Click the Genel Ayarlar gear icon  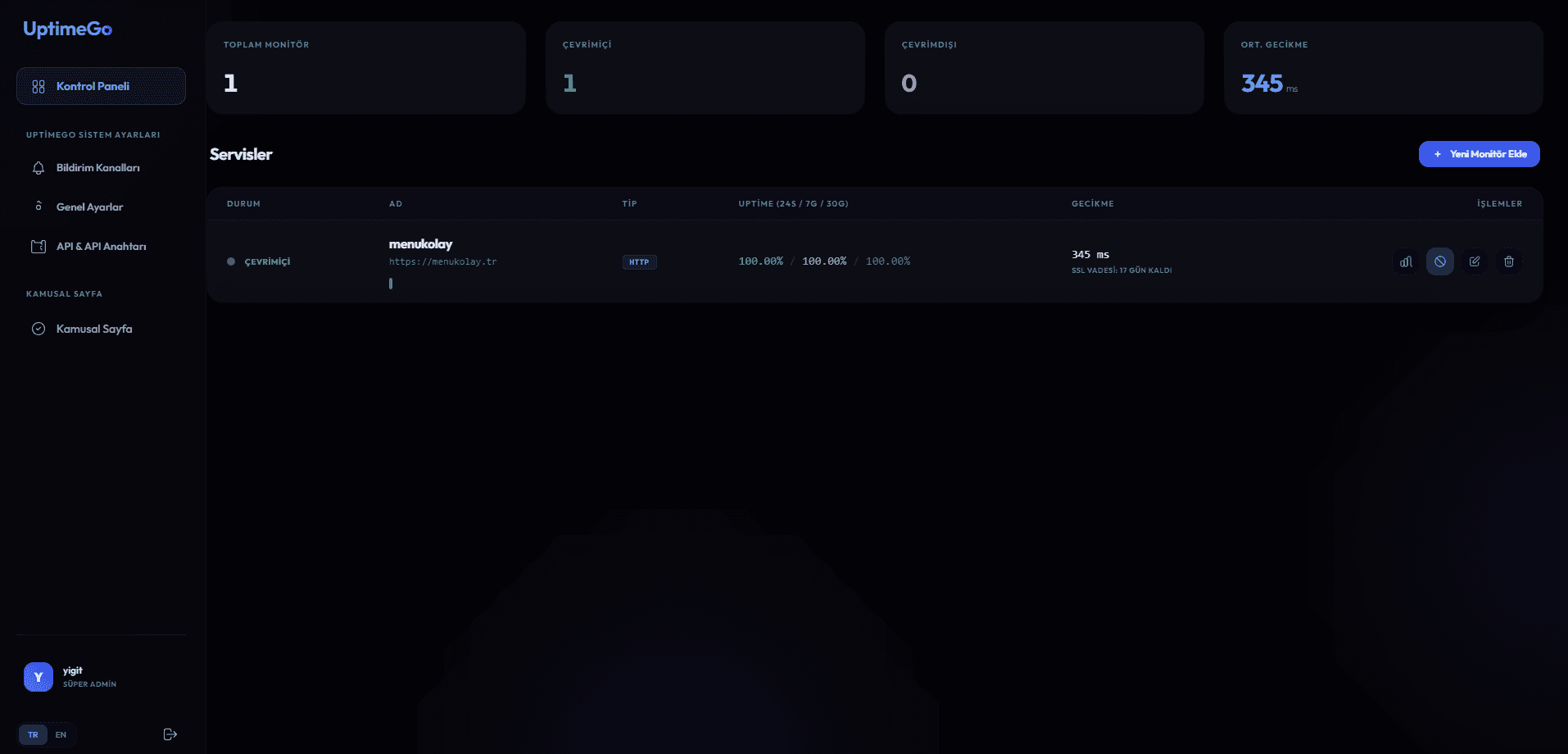[39, 207]
